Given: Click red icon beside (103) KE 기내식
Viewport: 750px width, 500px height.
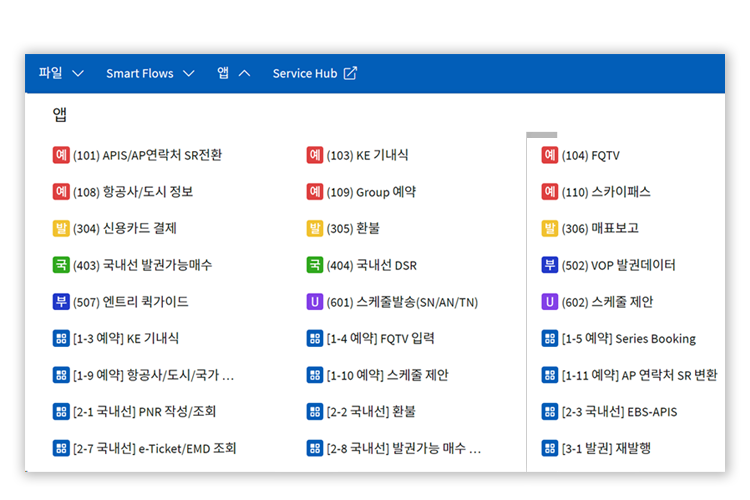Looking at the screenshot, I should coord(315,155).
